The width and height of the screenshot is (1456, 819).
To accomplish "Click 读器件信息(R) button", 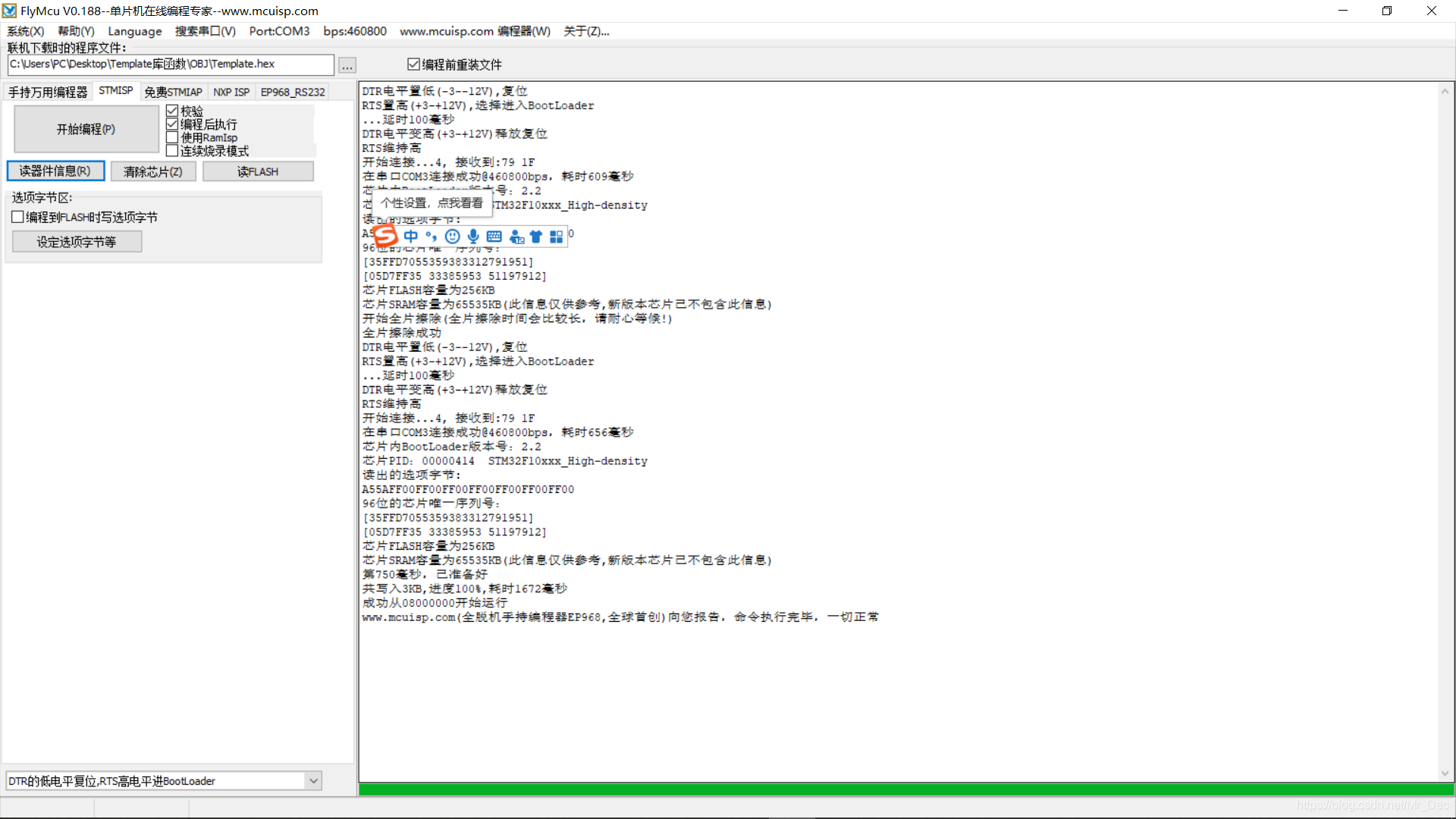I will click(x=55, y=171).
